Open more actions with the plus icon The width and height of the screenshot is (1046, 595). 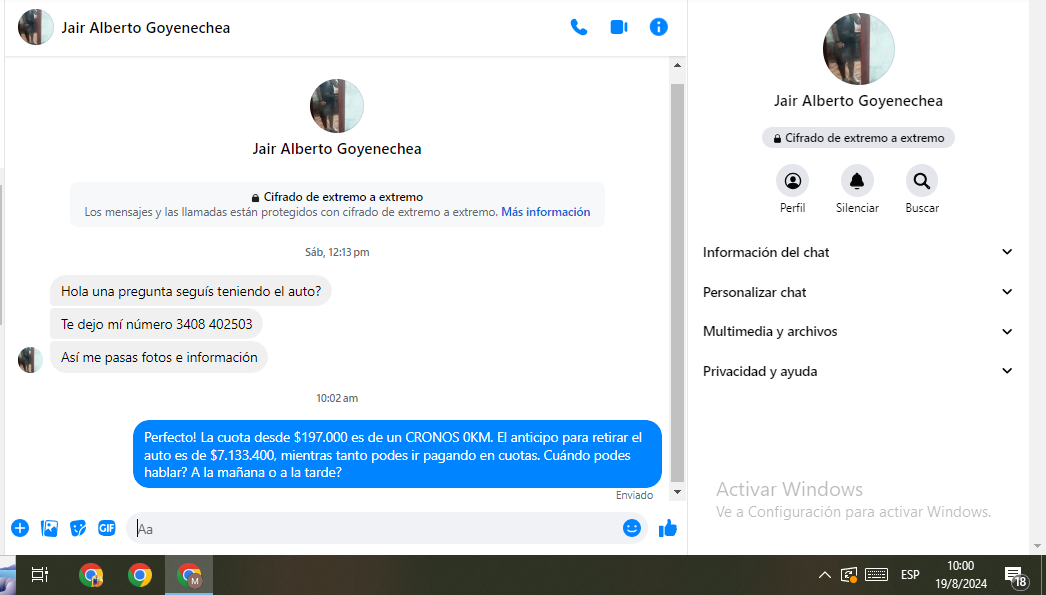tap(20, 528)
